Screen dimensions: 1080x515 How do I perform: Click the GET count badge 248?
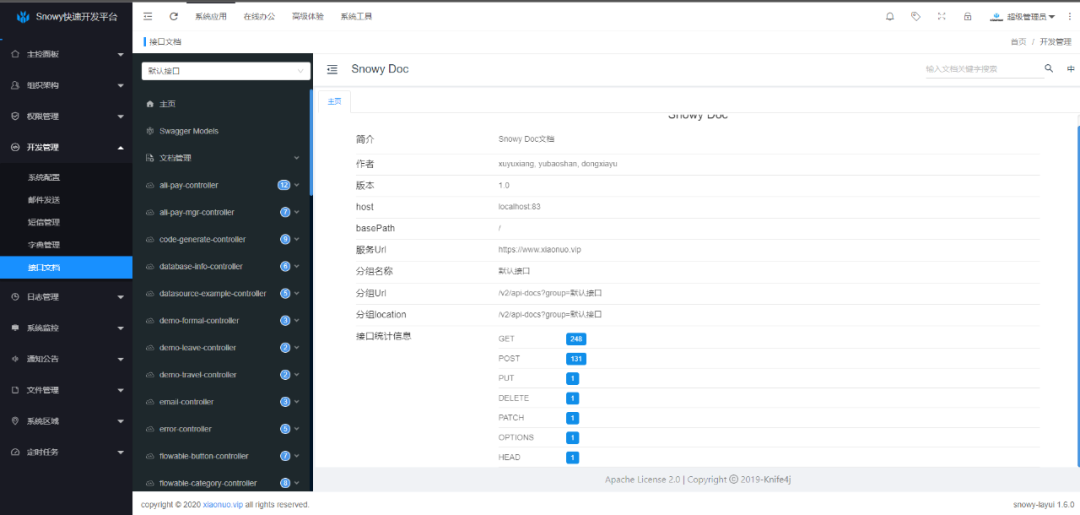click(x=576, y=339)
